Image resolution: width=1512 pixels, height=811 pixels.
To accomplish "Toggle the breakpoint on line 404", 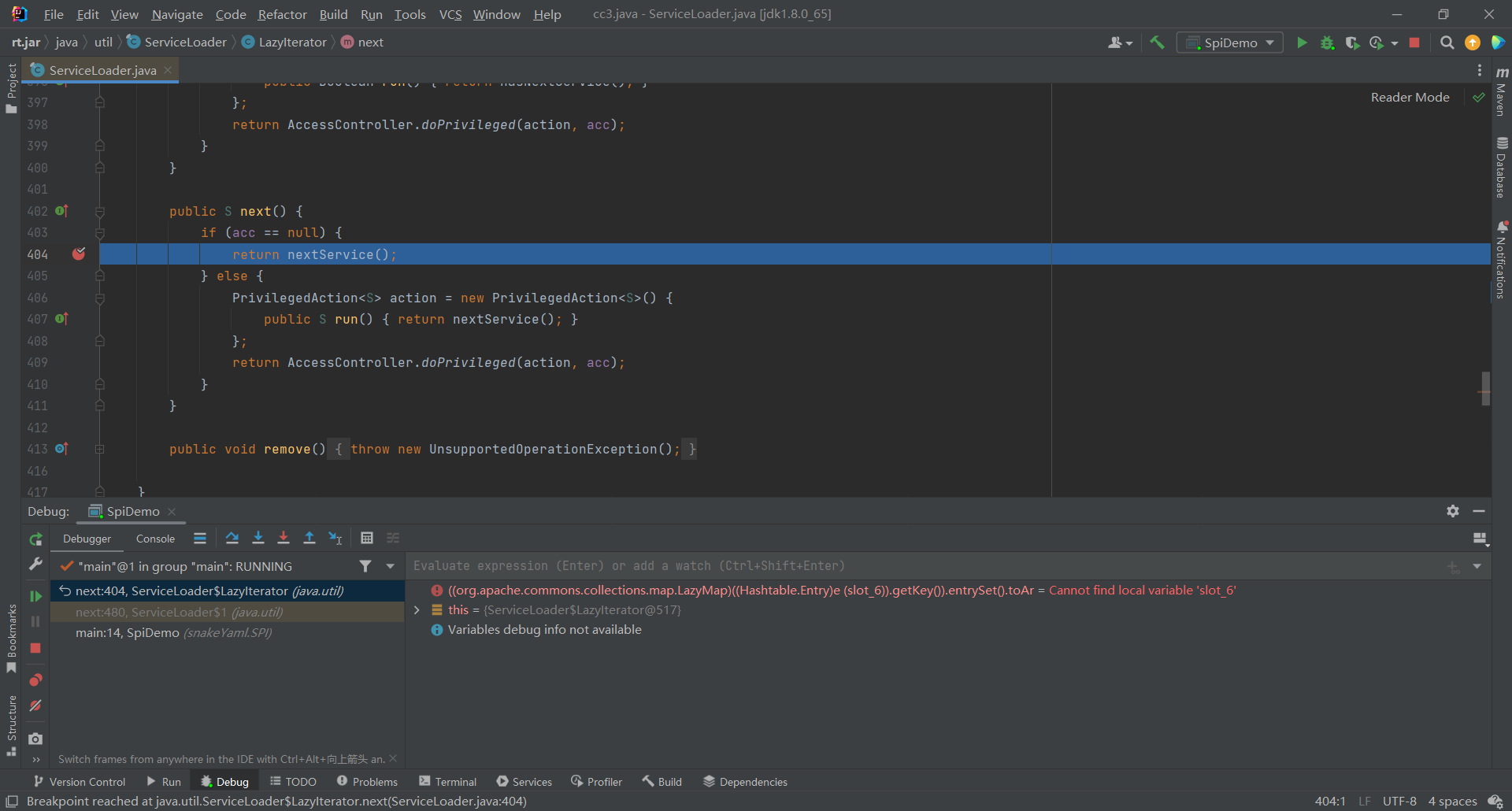I will (x=79, y=254).
